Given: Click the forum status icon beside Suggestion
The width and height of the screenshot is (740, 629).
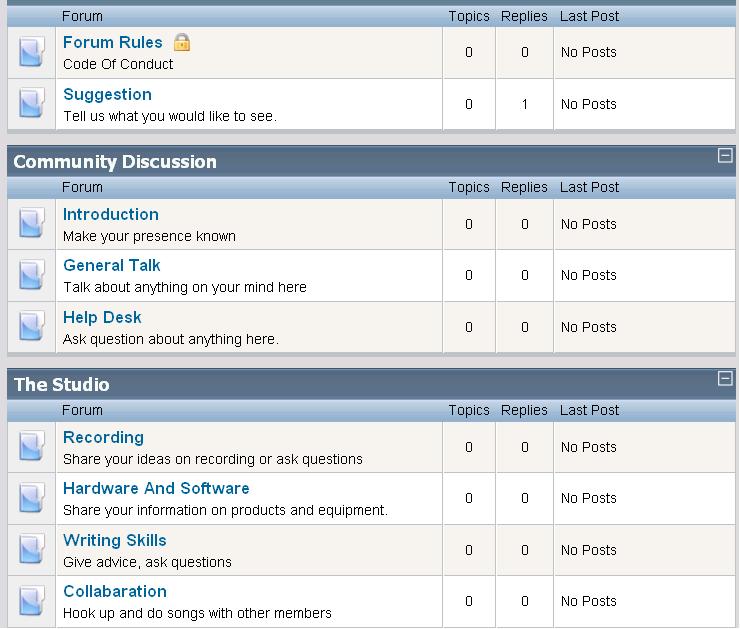Looking at the screenshot, I should tap(32, 104).
